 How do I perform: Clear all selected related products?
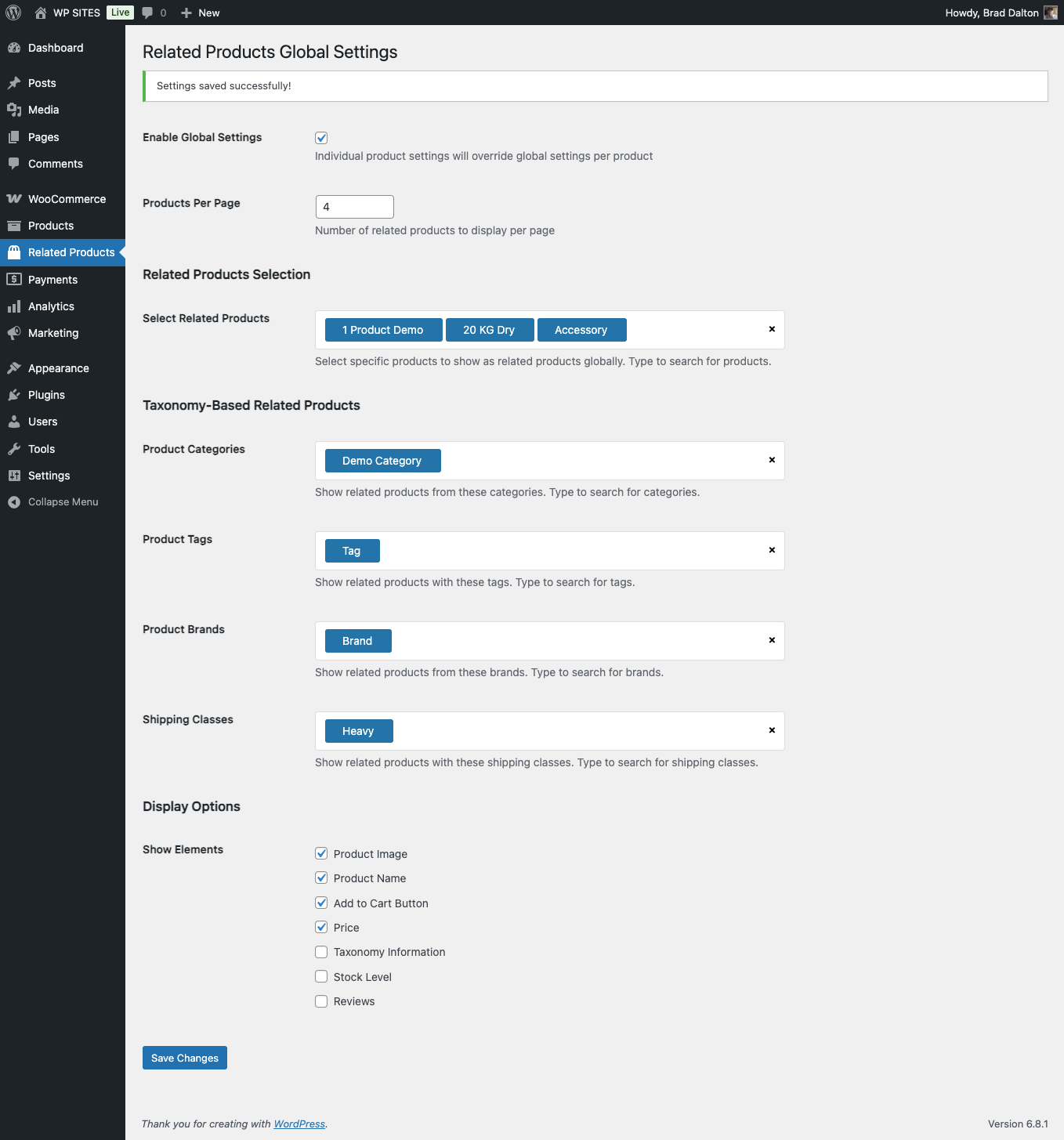[772, 329]
